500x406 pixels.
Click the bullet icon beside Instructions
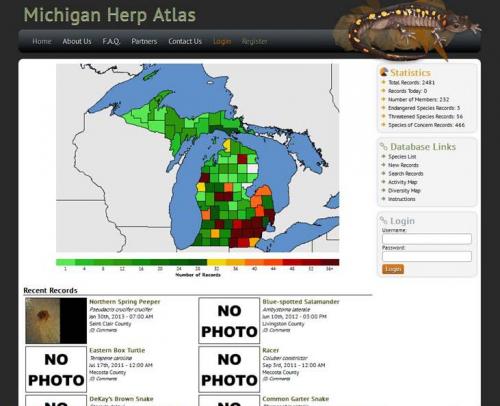tap(383, 199)
